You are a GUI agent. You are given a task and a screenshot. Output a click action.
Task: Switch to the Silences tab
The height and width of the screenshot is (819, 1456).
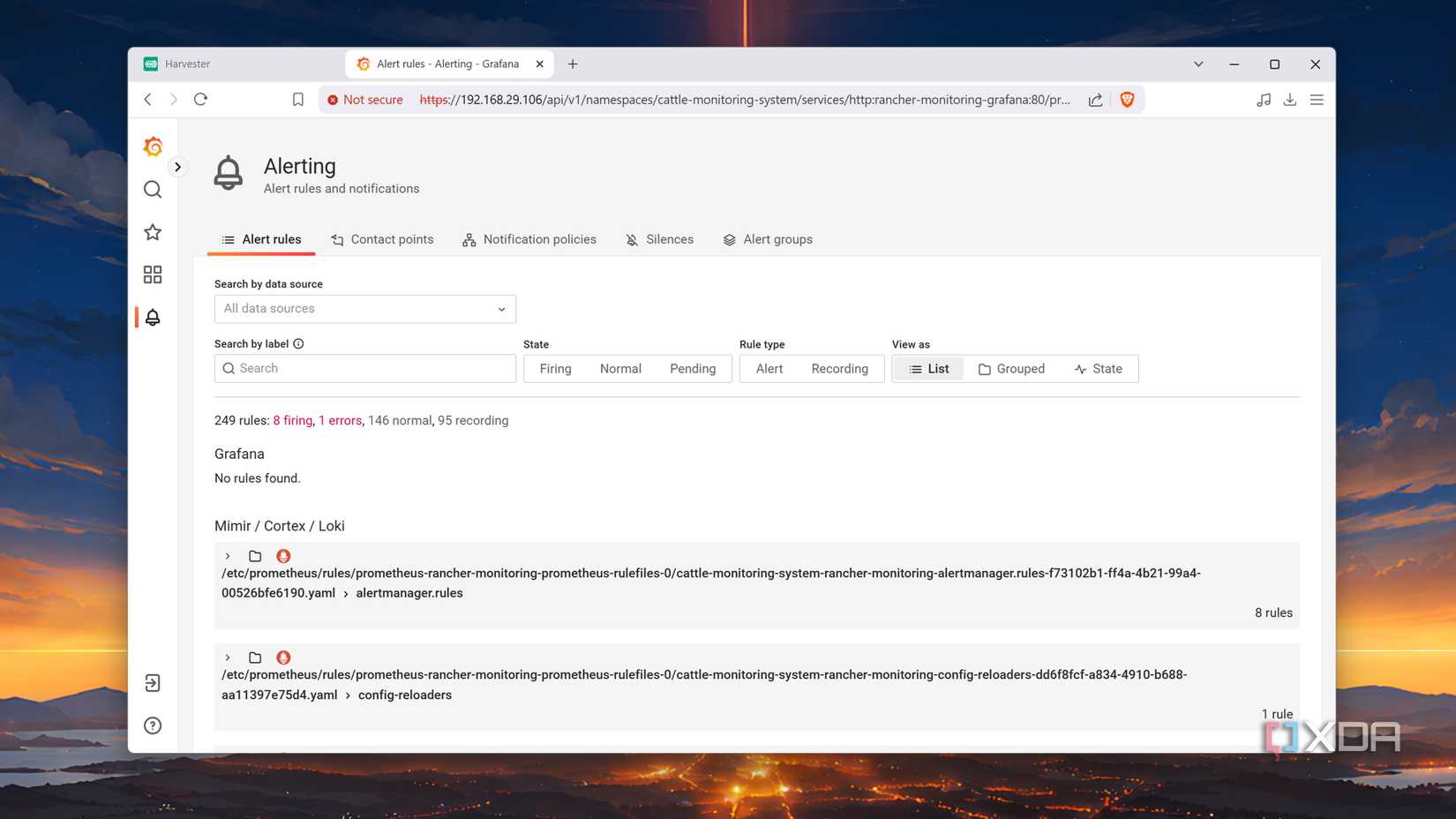click(x=660, y=239)
